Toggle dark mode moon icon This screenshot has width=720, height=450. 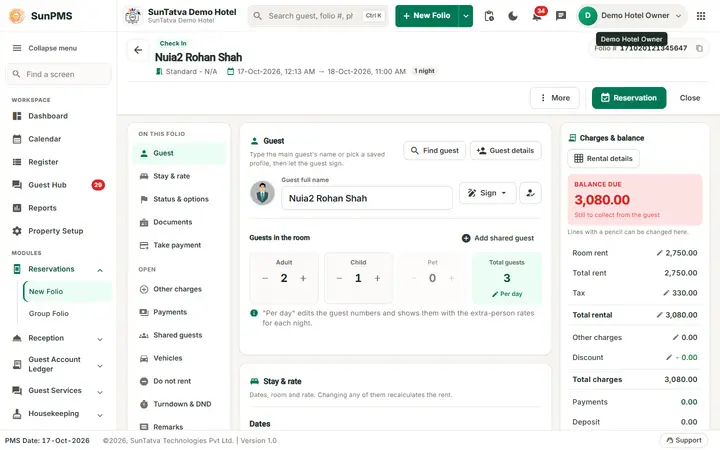[x=513, y=16]
